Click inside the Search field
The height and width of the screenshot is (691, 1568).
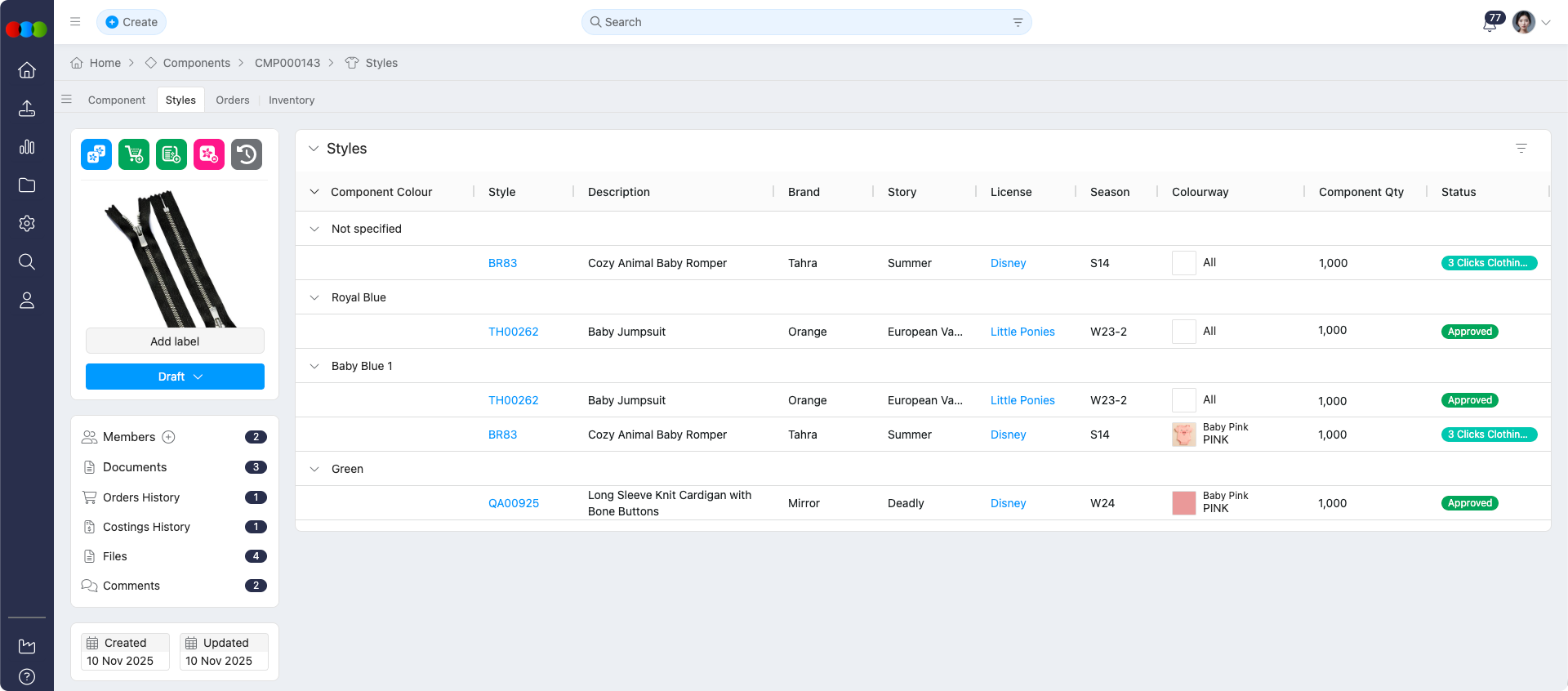click(x=806, y=22)
